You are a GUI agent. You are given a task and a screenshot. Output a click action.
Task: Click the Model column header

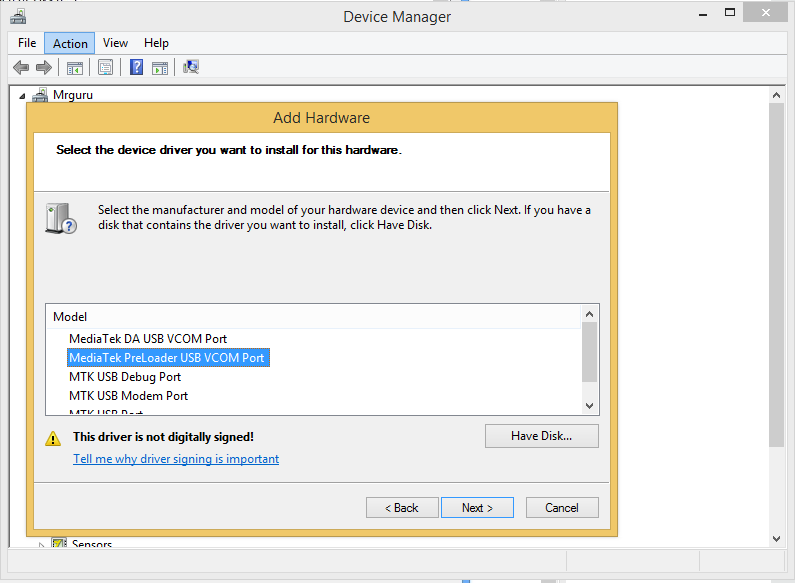click(313, 317)
